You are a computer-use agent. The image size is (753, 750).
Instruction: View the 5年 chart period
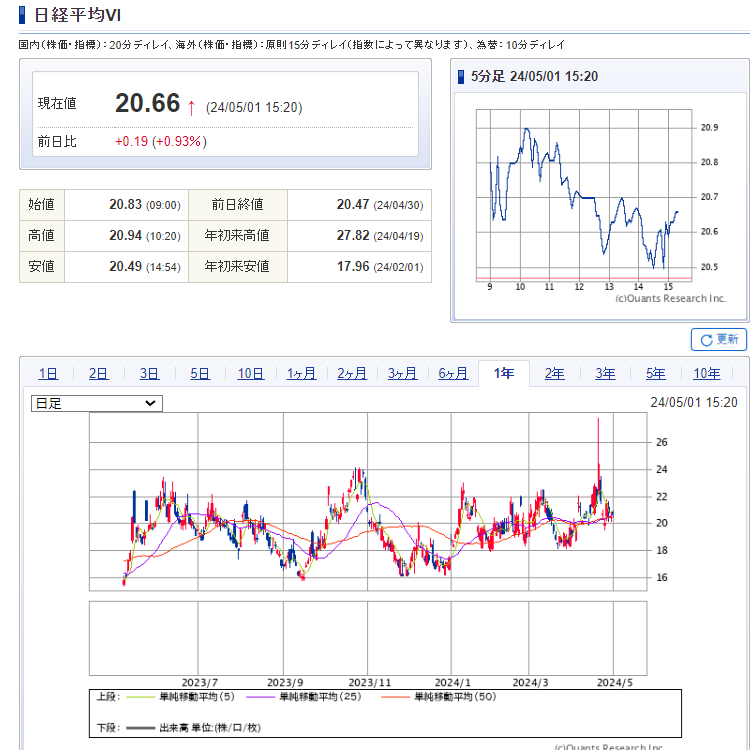point(655,374)
